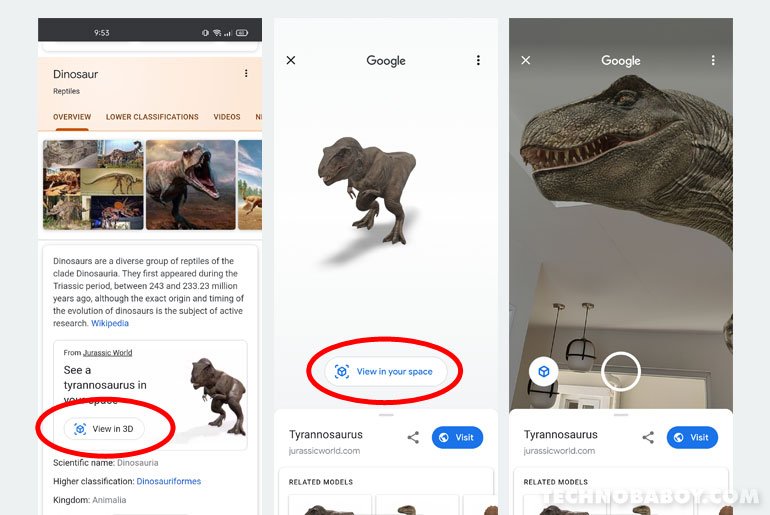Tap the Google logo in AR screen
Screen dimensions: 770x515
click(x=621, y=61)
